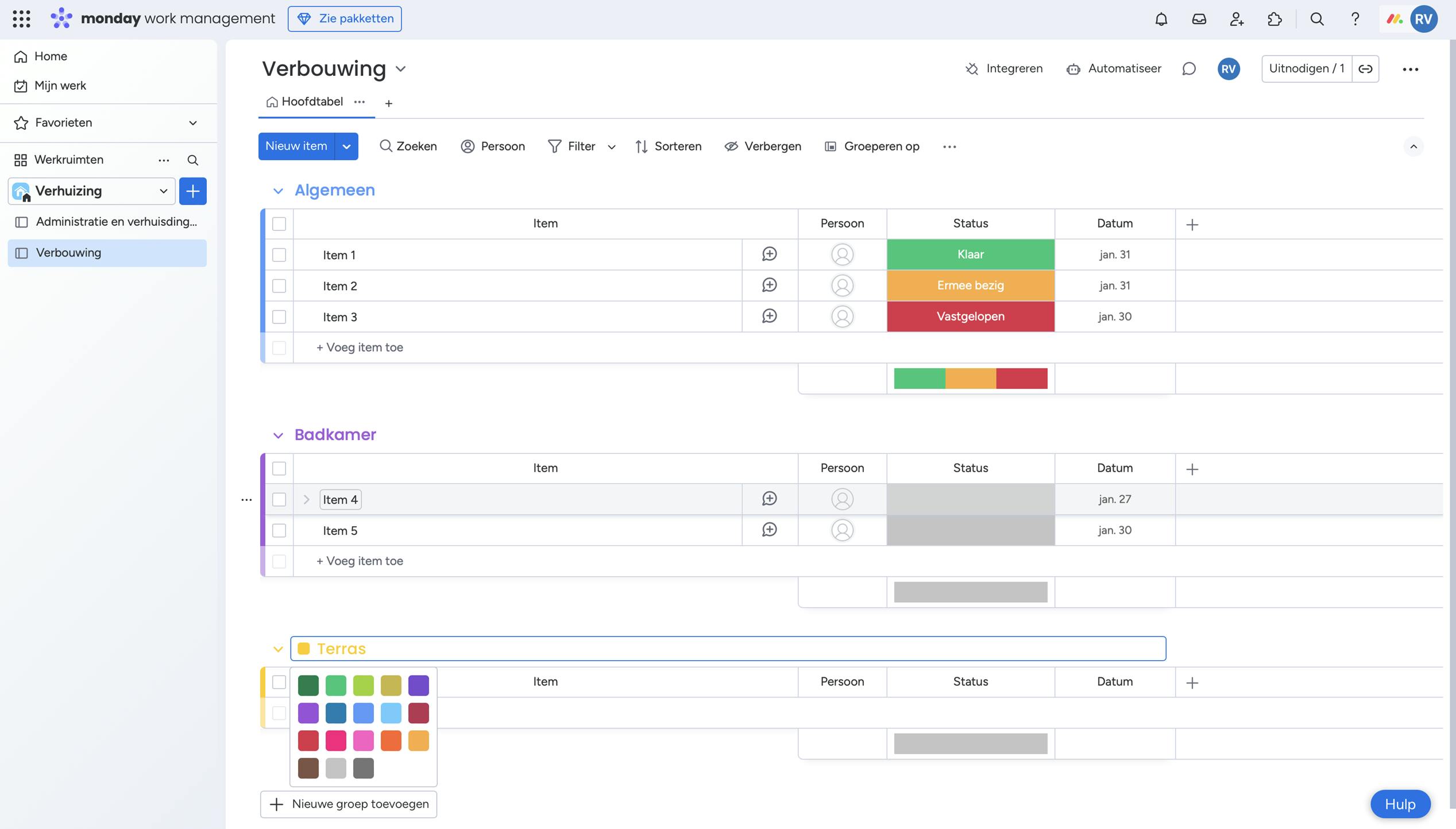Tick the checkbox for Item 1

279,255
